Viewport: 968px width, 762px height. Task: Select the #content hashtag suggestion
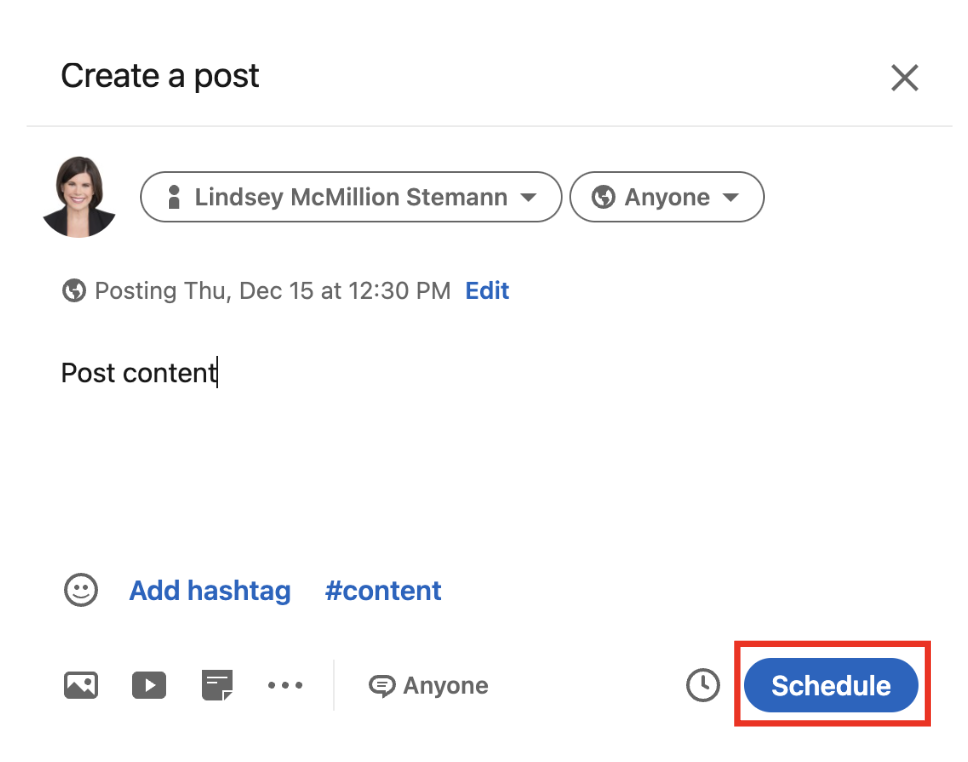click(383, 590)
